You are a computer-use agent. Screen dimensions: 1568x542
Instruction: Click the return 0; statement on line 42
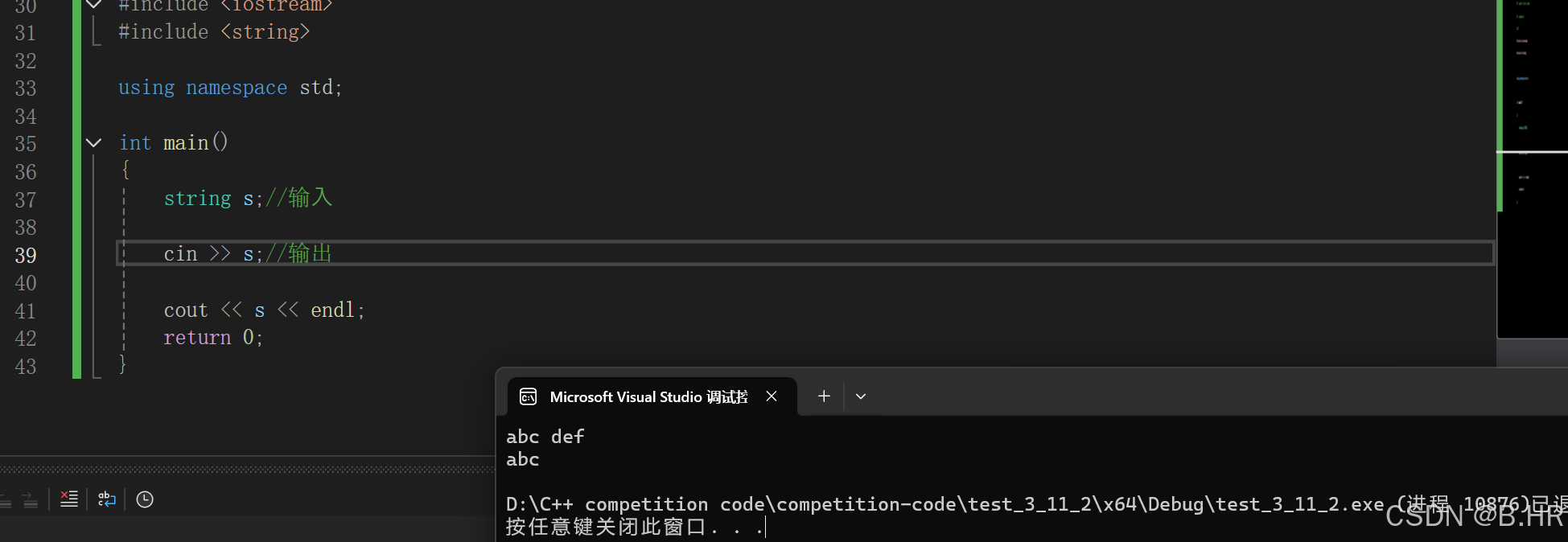point(212,337)
